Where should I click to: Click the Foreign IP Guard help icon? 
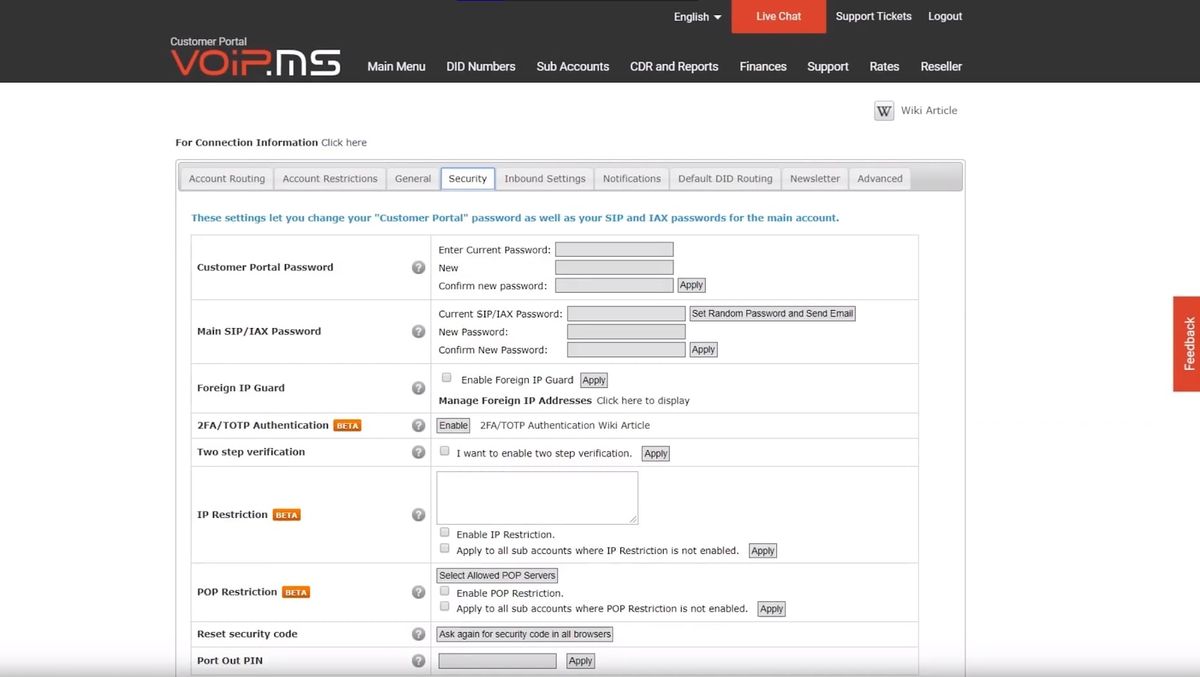tap(418, 386)
